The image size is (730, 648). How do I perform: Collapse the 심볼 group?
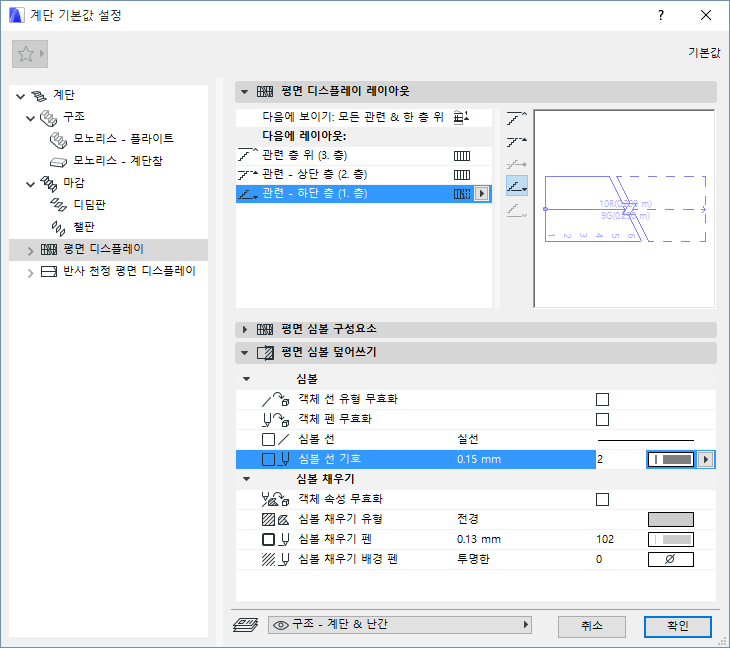pyautogui.click(x=247, y=379)
